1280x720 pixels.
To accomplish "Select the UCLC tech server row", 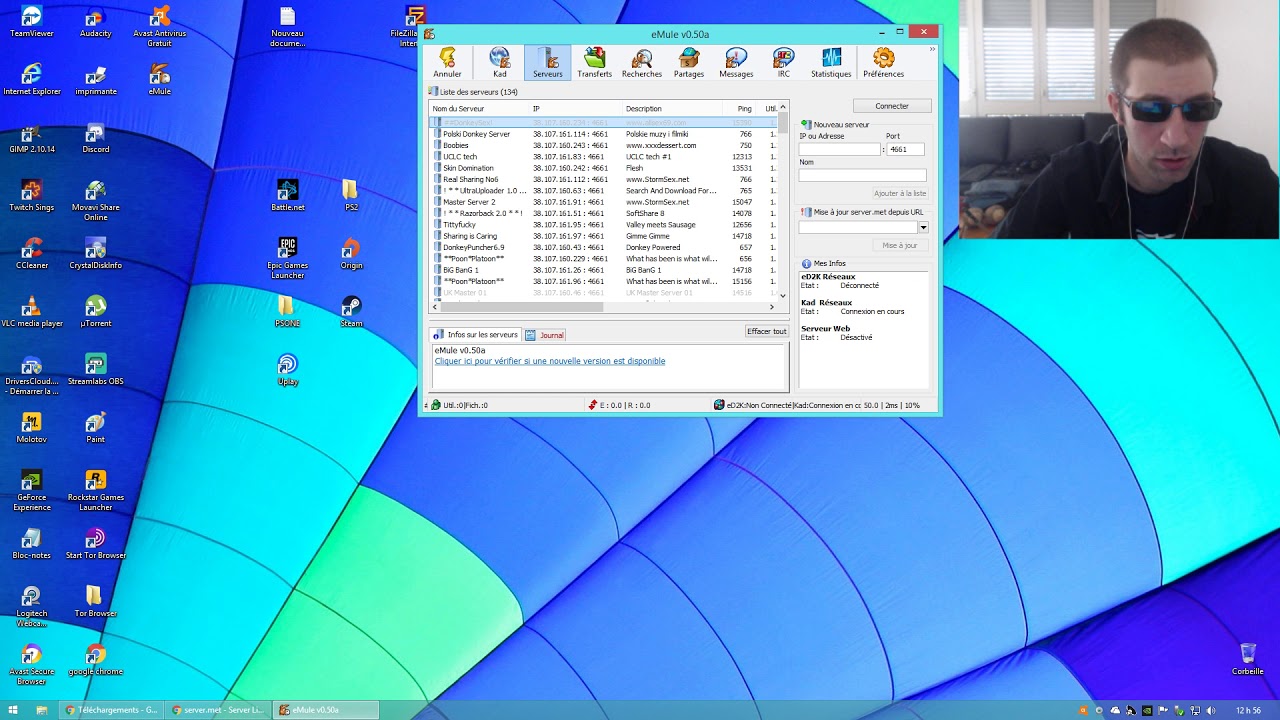I will [603, 157].
